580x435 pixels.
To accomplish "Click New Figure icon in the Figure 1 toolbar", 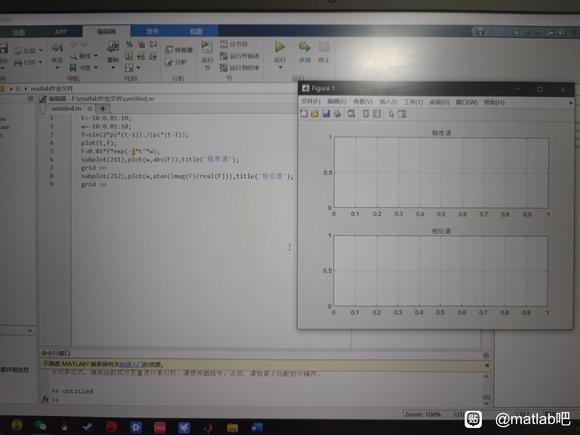I will 304,114.
